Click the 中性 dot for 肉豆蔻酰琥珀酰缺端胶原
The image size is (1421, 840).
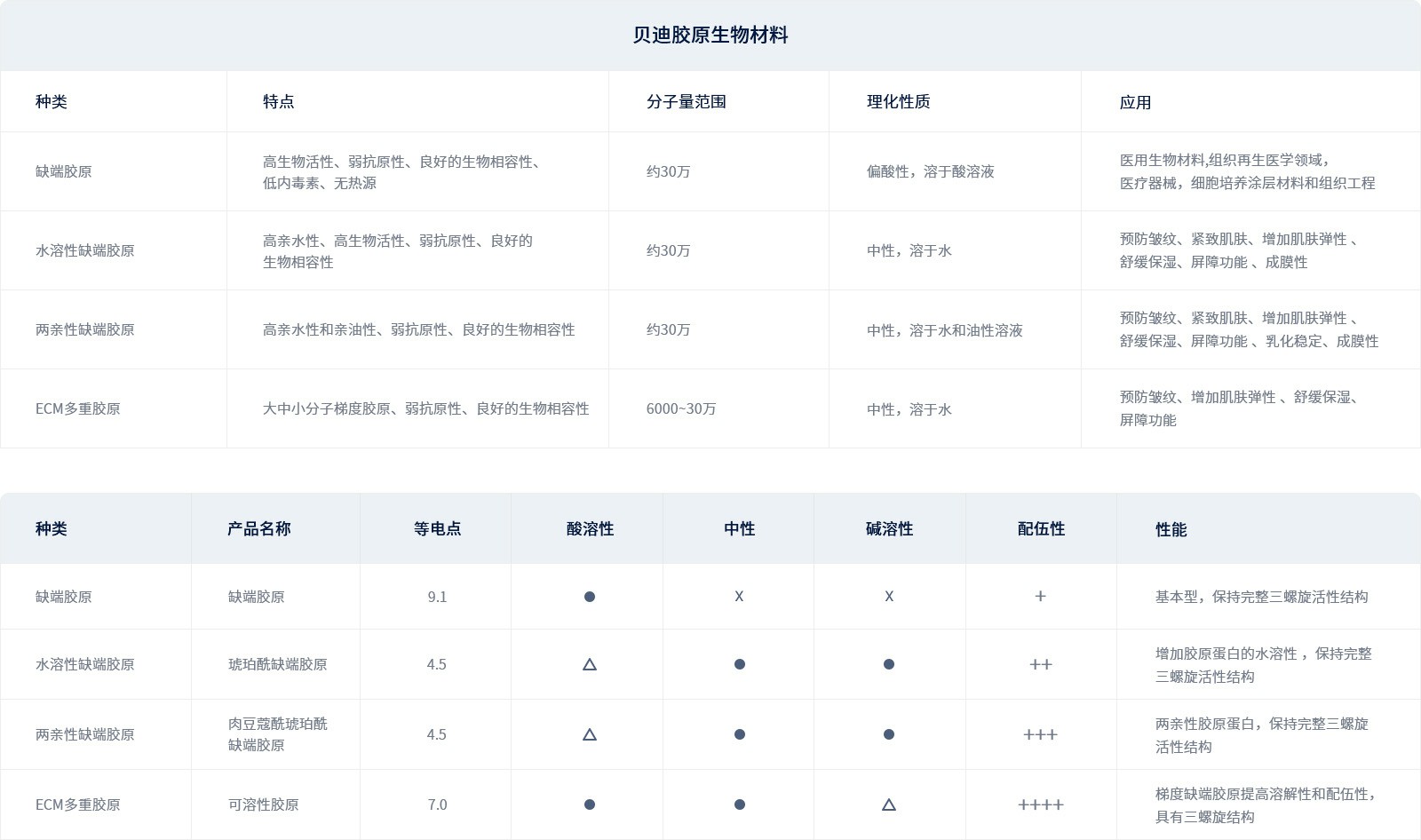coord(739,734)
